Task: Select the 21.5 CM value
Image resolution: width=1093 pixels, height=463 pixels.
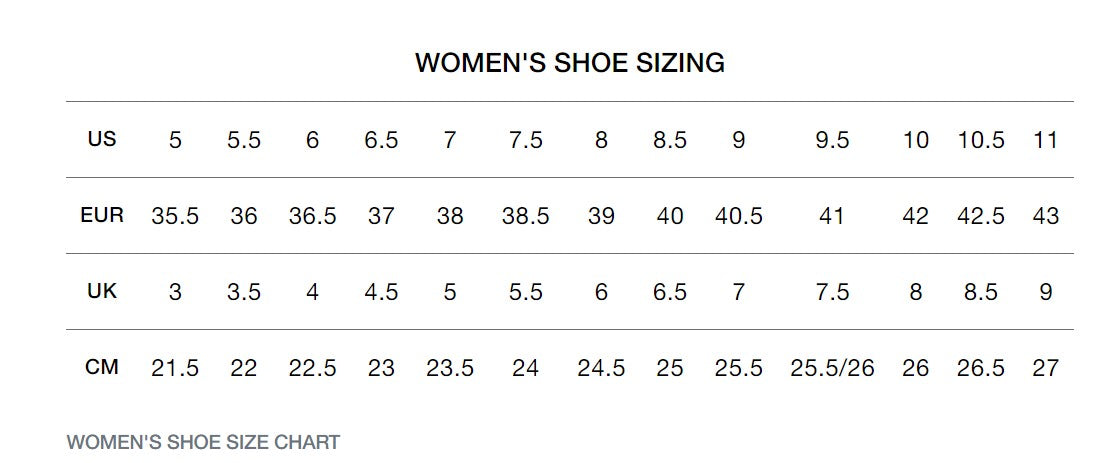Action: point(175,368)
